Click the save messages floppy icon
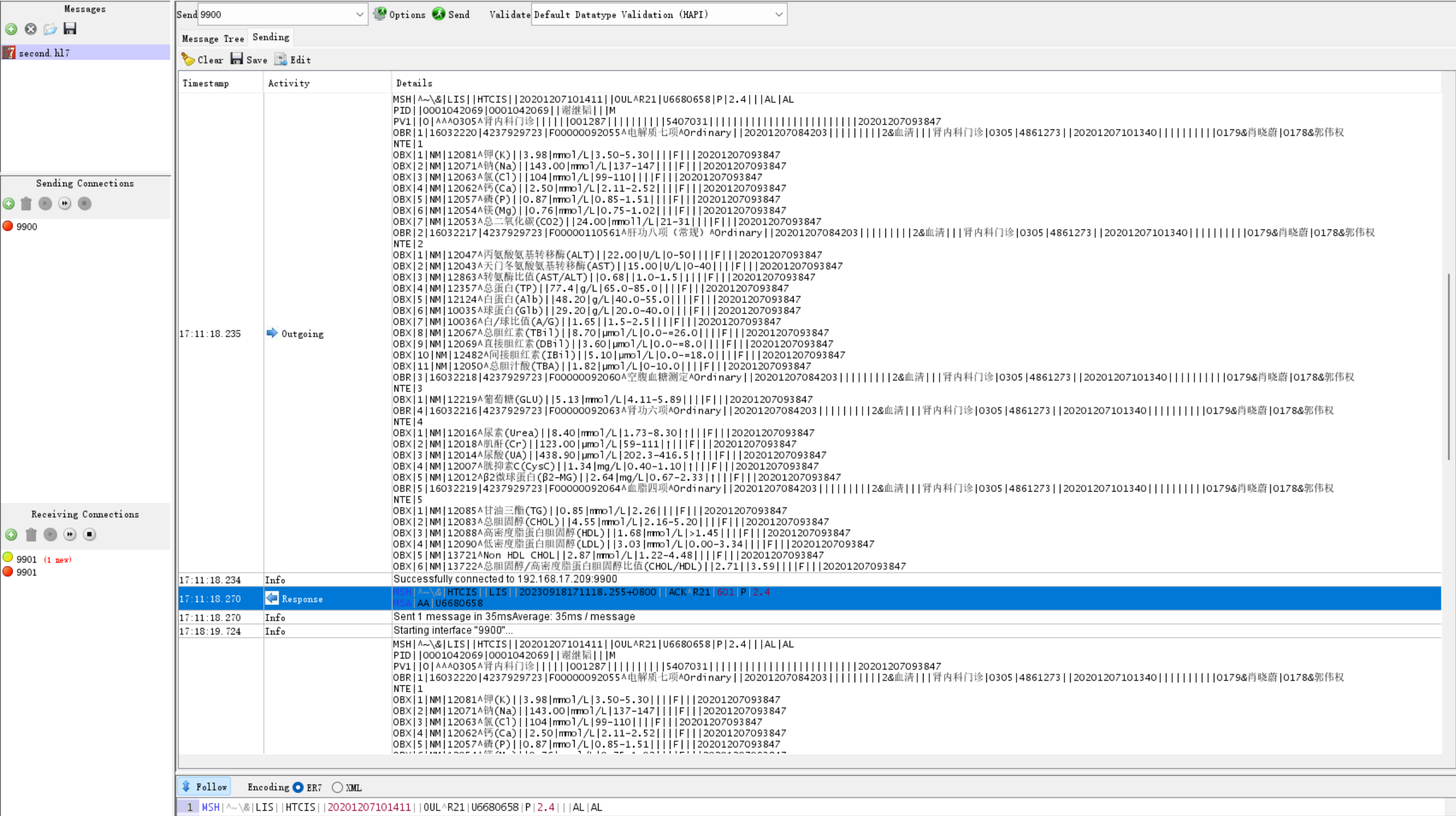 tap(70, 29)
